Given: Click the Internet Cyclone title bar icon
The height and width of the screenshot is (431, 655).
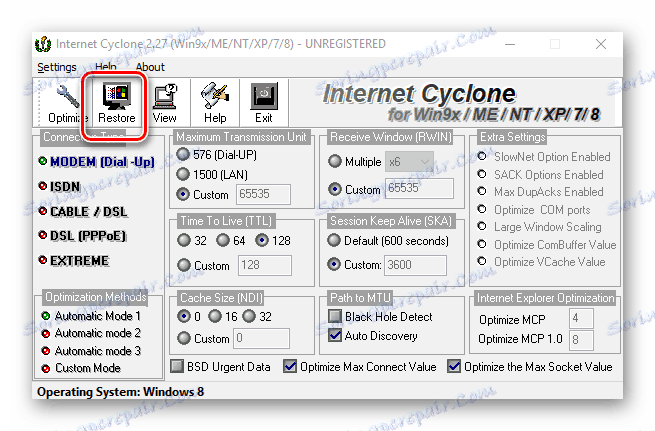Looking at the screenshot, I should click(43, 44).
